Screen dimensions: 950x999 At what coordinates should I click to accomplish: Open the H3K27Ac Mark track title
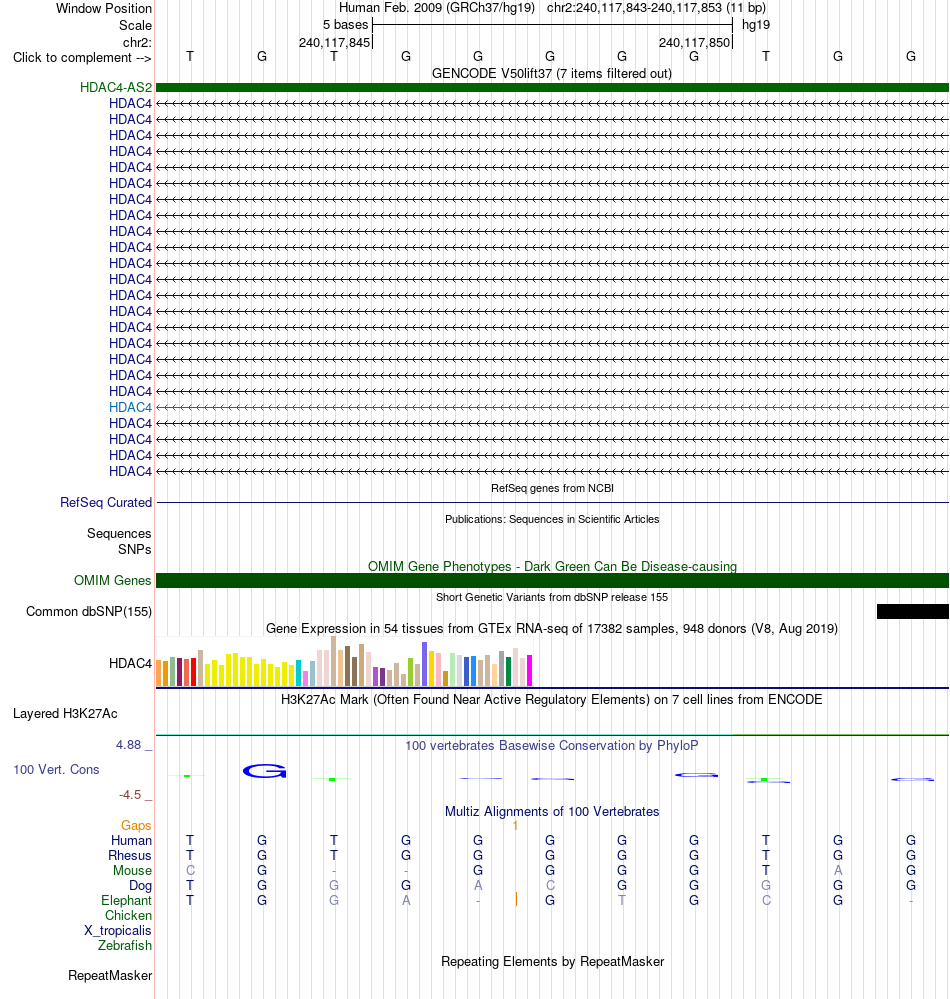(552, 700)
